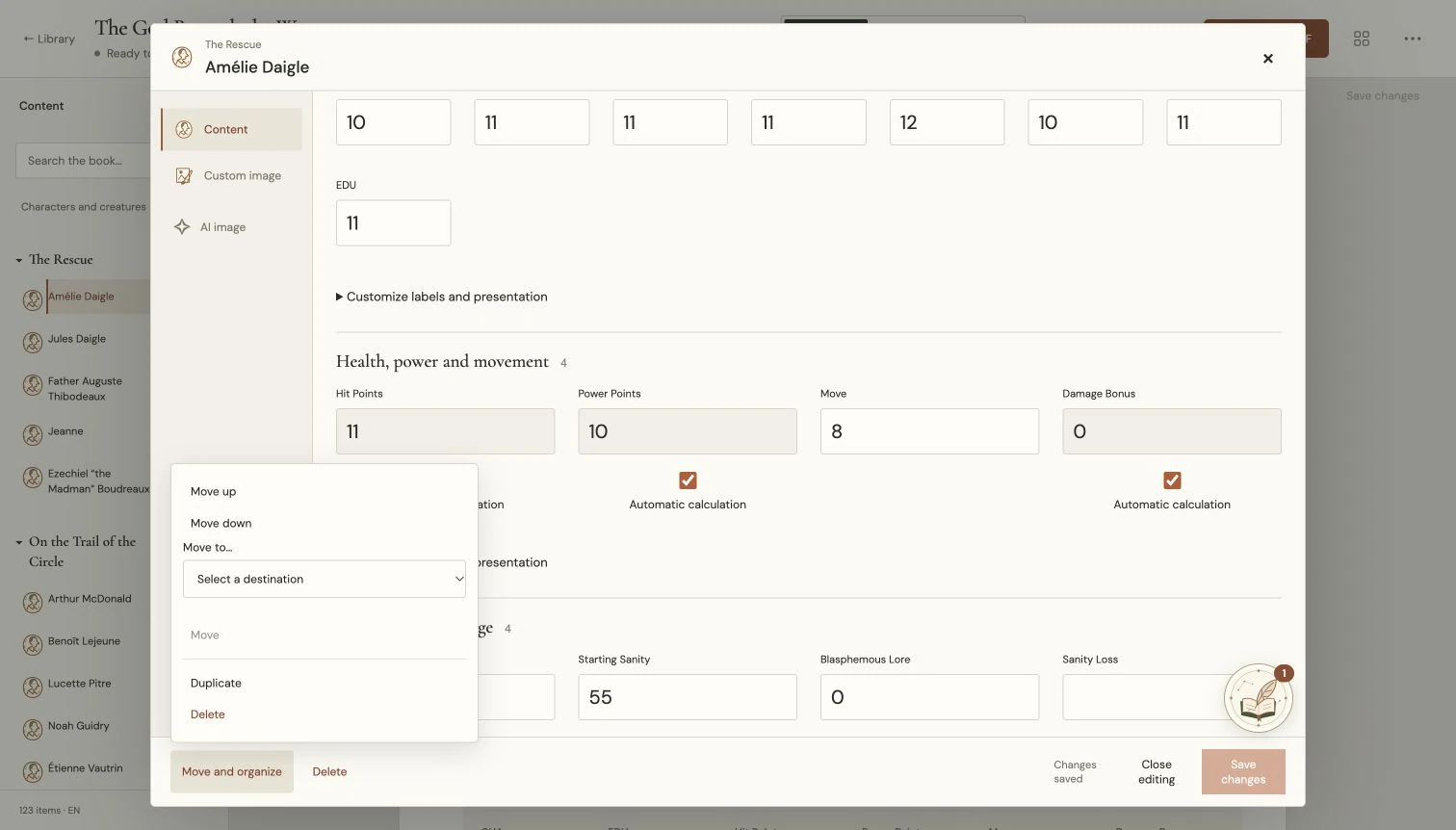Click the character icon beside Father Auguste Thibodeaux
1456x830 pixels.
[x=33, y=385]
